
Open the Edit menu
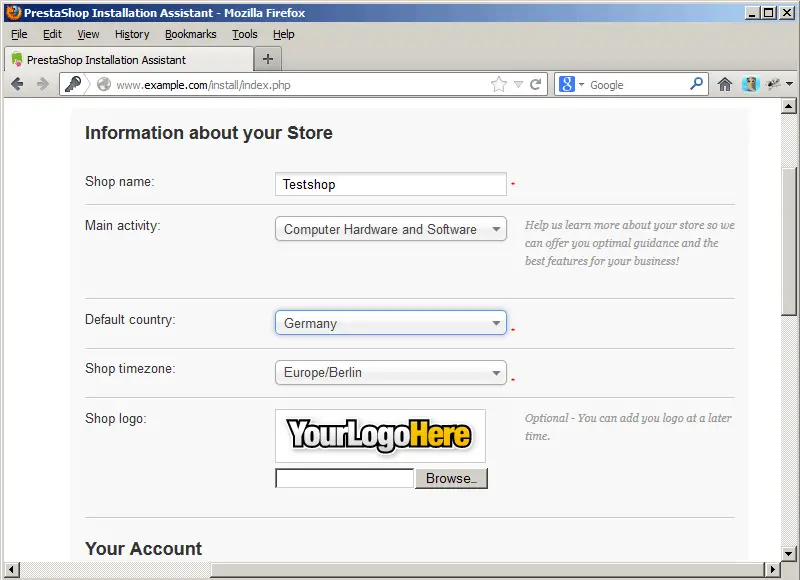pyautogui.click(x=52, y=34)
